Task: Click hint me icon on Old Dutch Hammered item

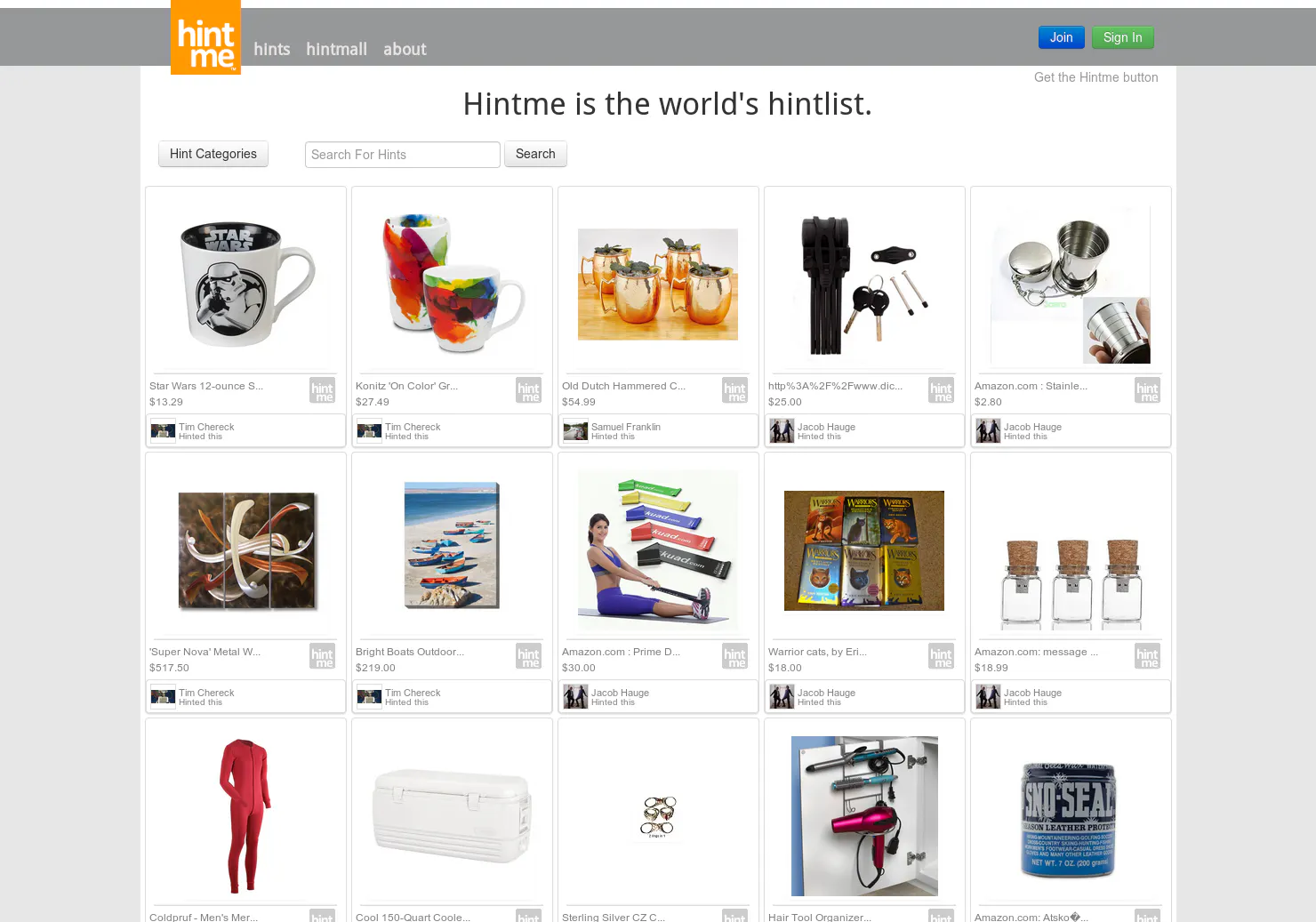Action: click(x=734, y=390)
